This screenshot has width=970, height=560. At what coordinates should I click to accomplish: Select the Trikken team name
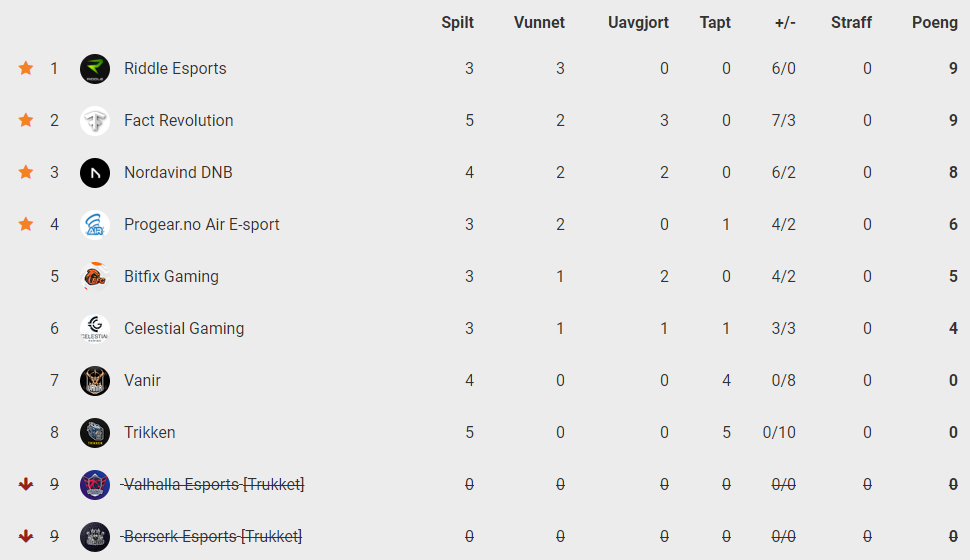click(x=150, y=433)
